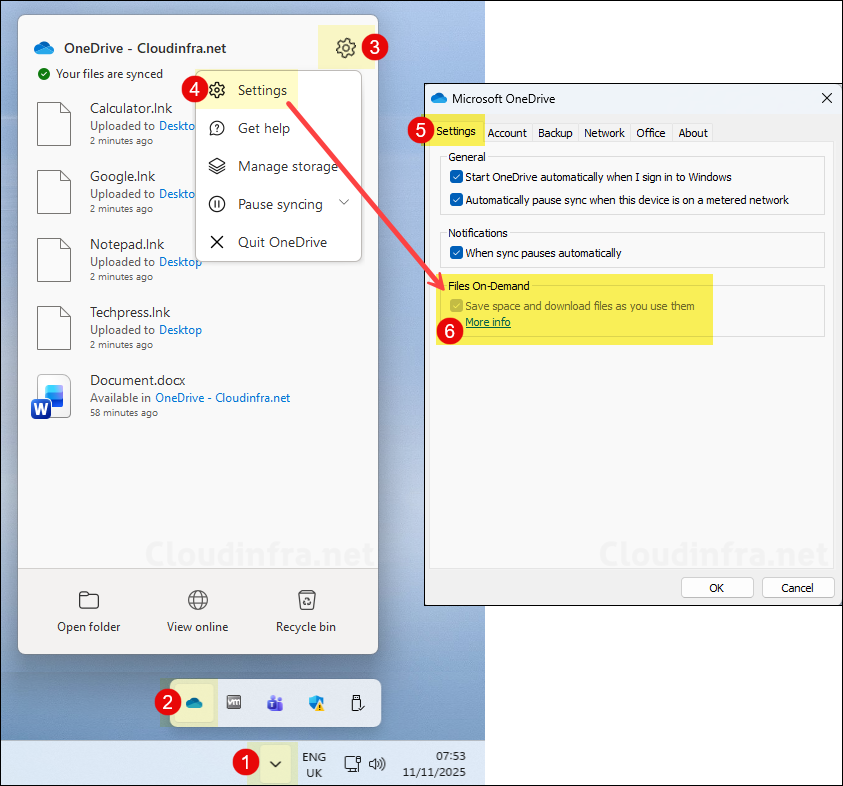Click the Document.docx Word thumbnail
Image resolution: width=843 pixels, height=786 pixels.
point(52,395)
